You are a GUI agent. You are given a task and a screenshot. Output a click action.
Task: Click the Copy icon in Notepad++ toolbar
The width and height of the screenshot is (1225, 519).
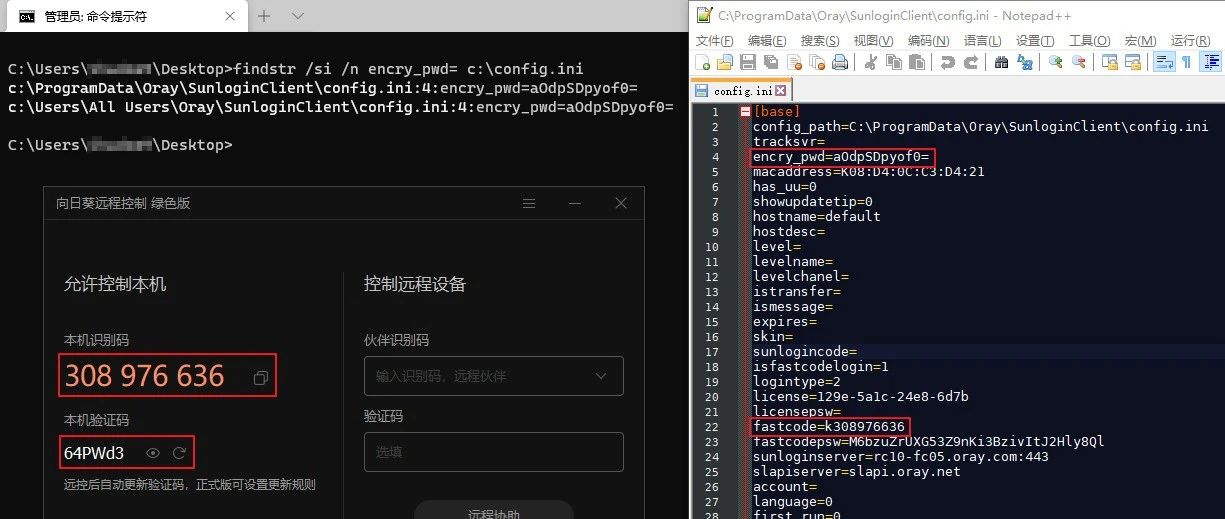tap(893, 62)
